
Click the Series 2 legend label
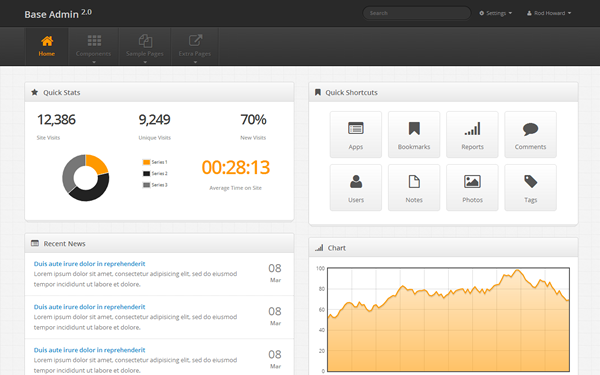[x=160, y=174]
